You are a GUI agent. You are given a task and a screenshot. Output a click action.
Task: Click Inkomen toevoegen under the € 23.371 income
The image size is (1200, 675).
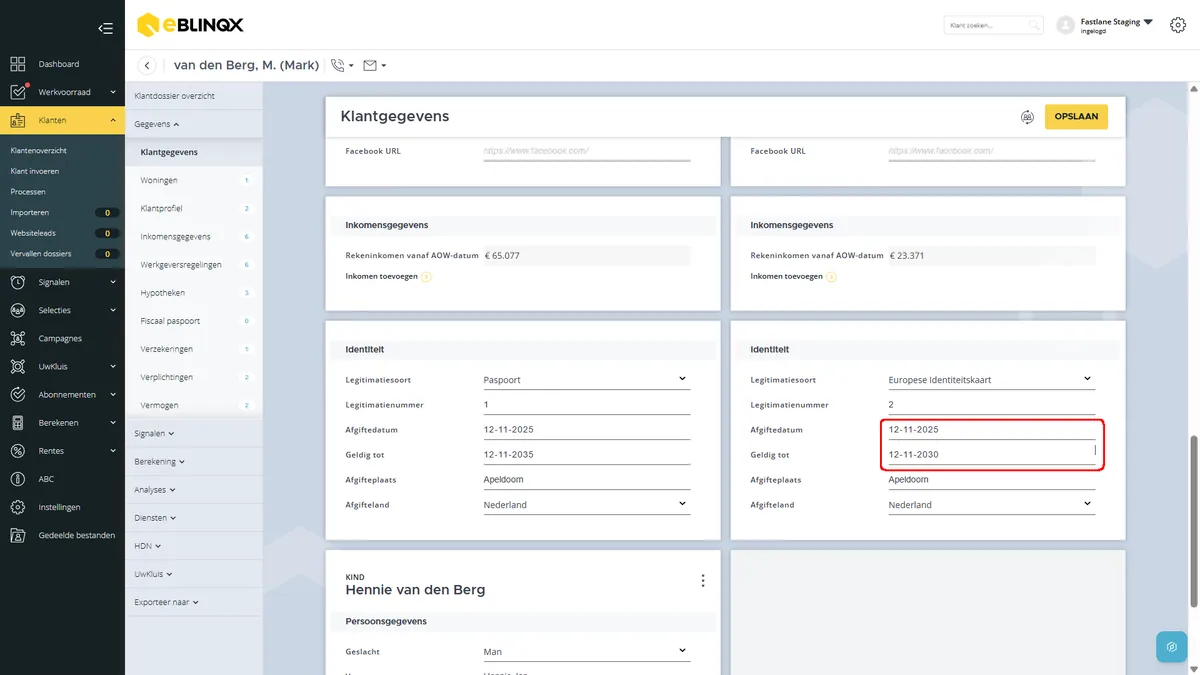click(789, 276)
